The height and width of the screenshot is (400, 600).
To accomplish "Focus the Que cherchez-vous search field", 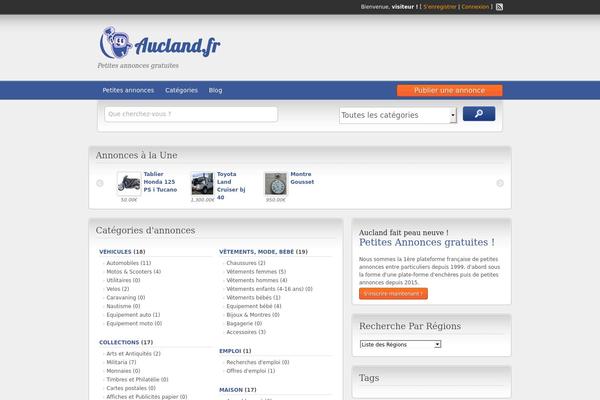I will pyautogui.click(x=190, y=114).
